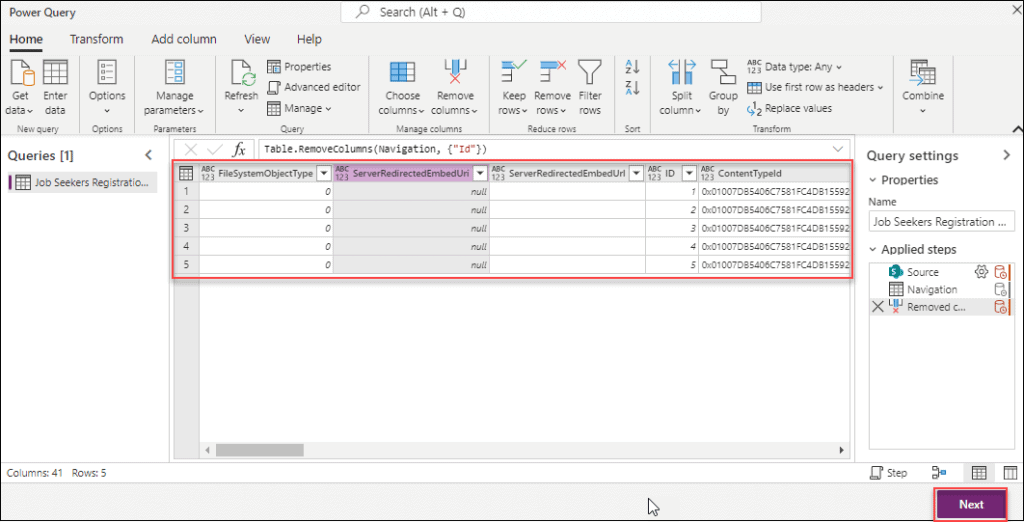Open the View tab
Screen dimensions: 1024x522
coord(257,39)
